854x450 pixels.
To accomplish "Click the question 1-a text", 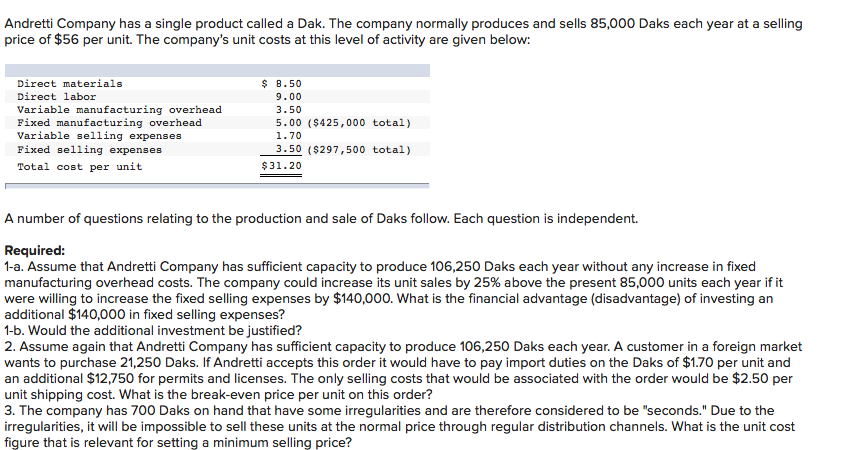I will pos(394,290).
